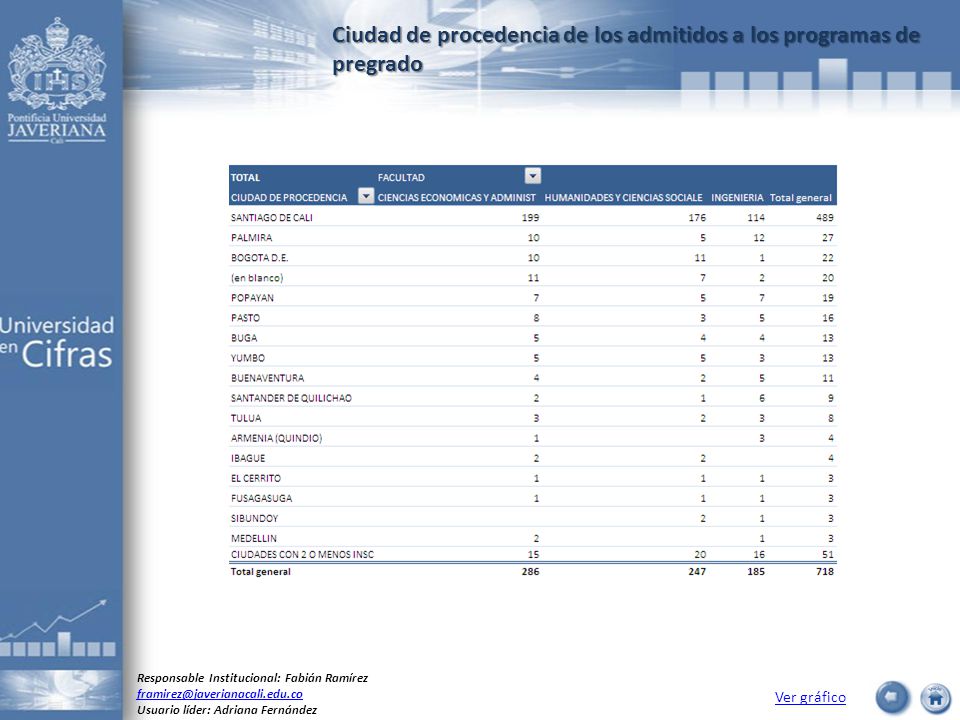
Task: Select the CIUDADES CON 2 O MENOS INSC row
Action: click(533, 554)
